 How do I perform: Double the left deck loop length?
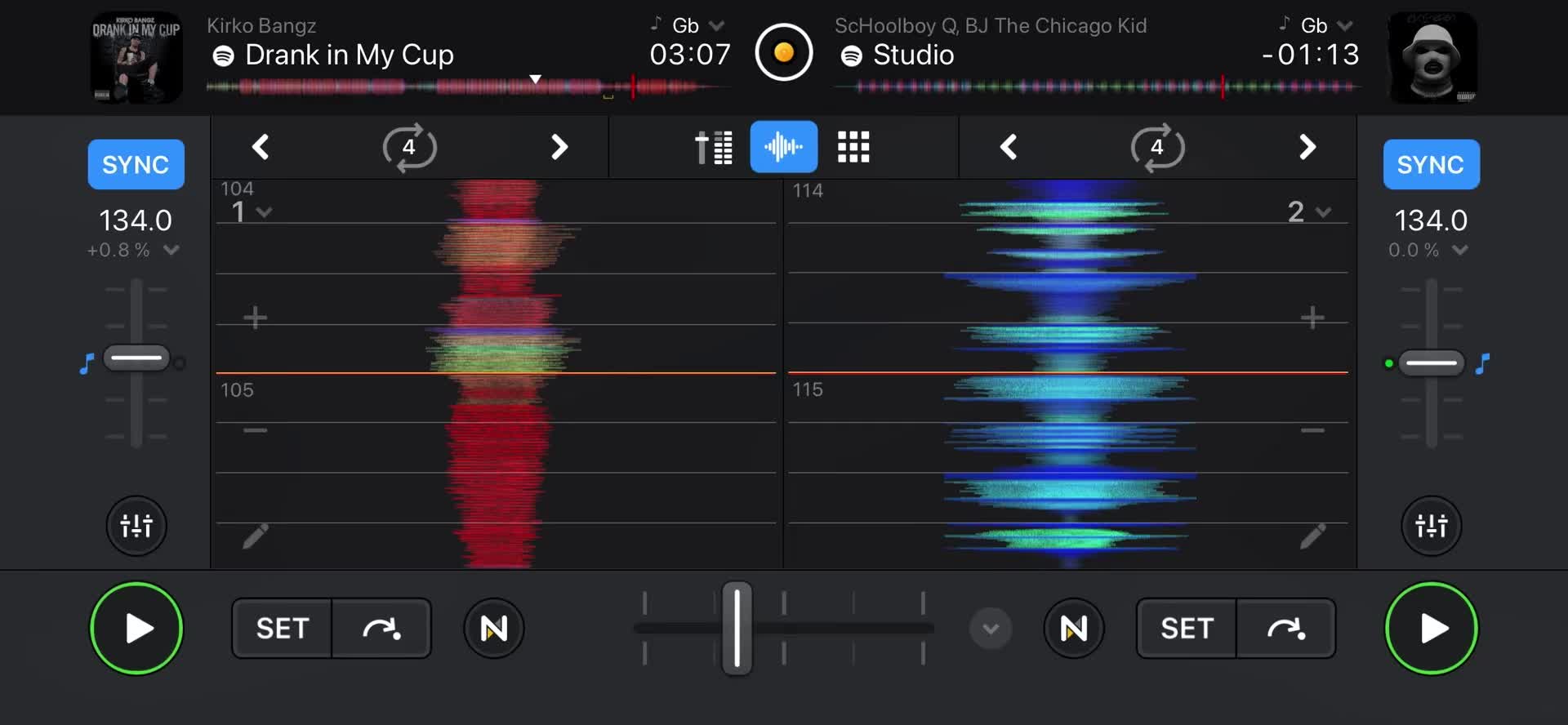click(559, 147)
